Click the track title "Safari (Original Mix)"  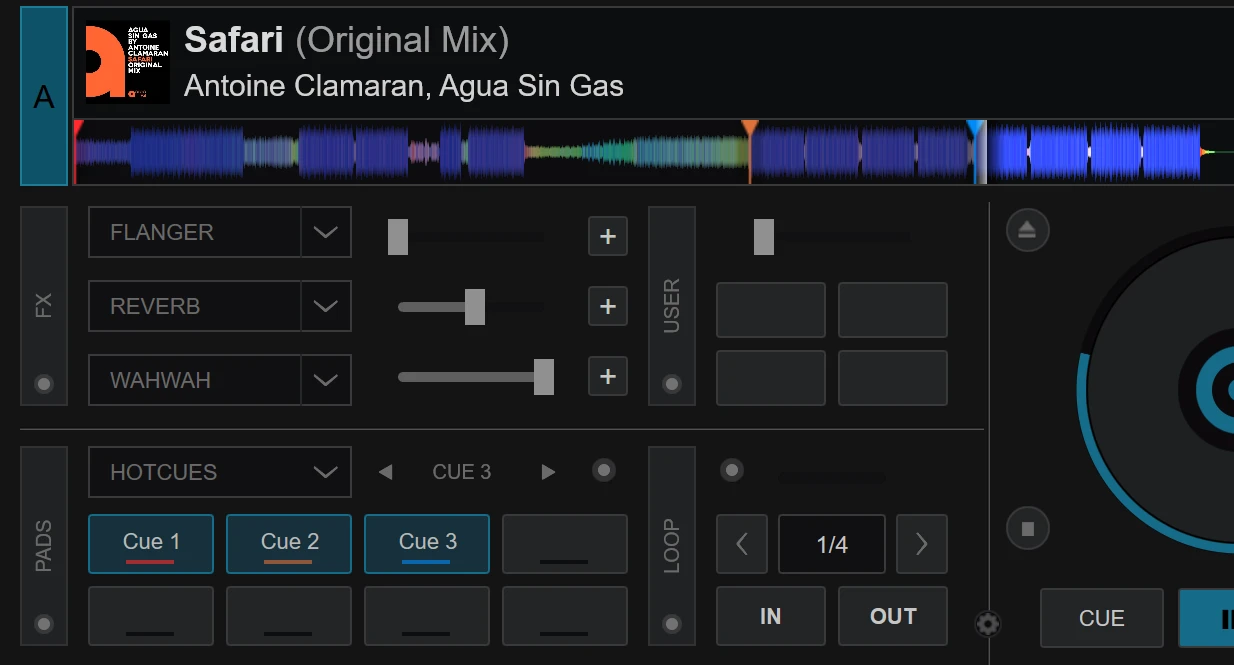point(347,40)
